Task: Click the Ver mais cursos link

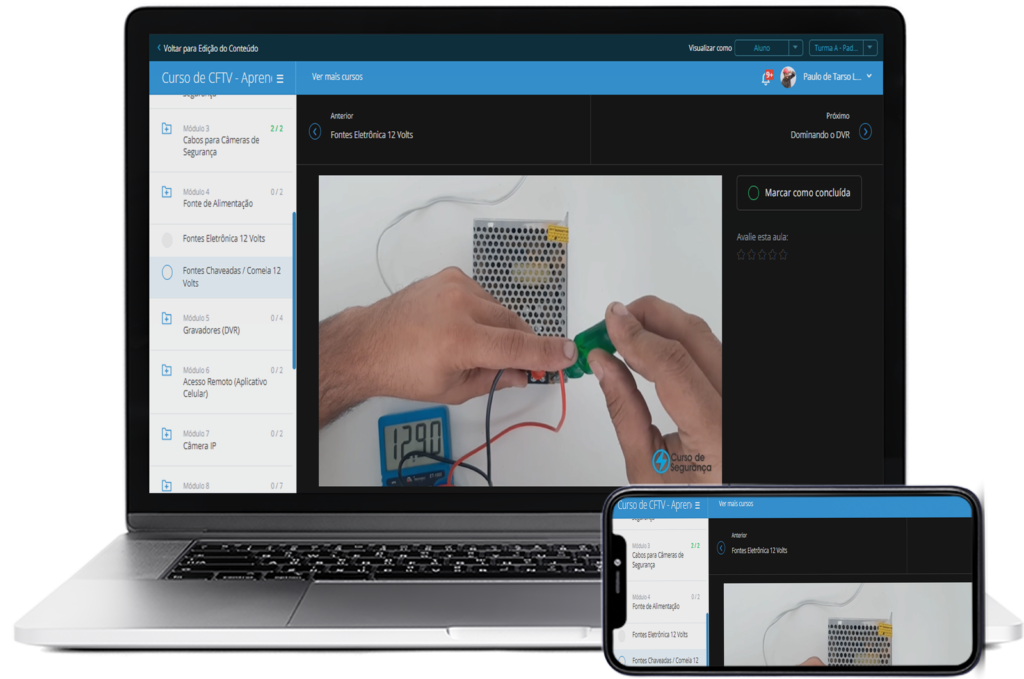Action: pyautogui.click(x=337, y=77)
